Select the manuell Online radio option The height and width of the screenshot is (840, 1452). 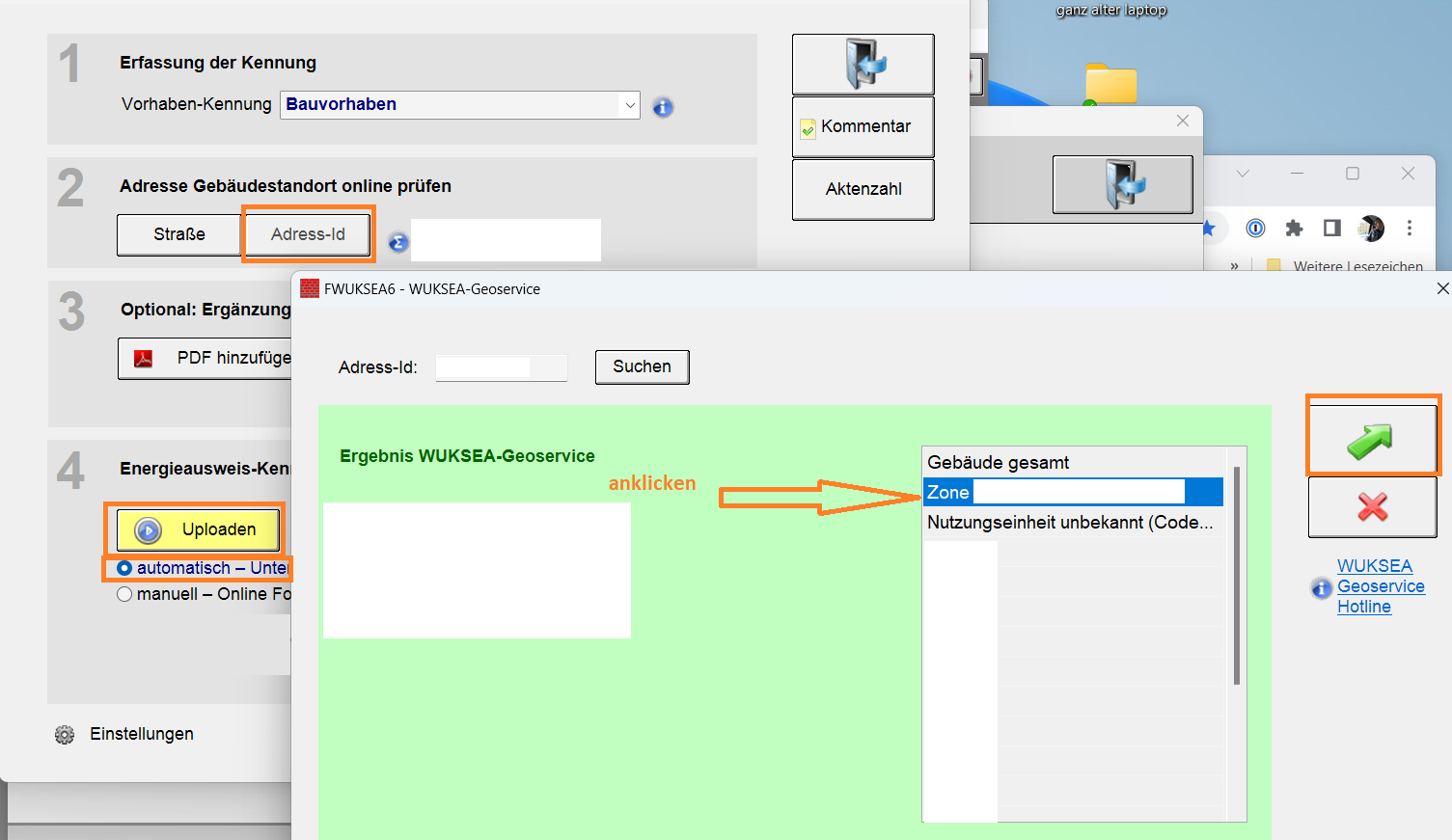coord(124,594)
